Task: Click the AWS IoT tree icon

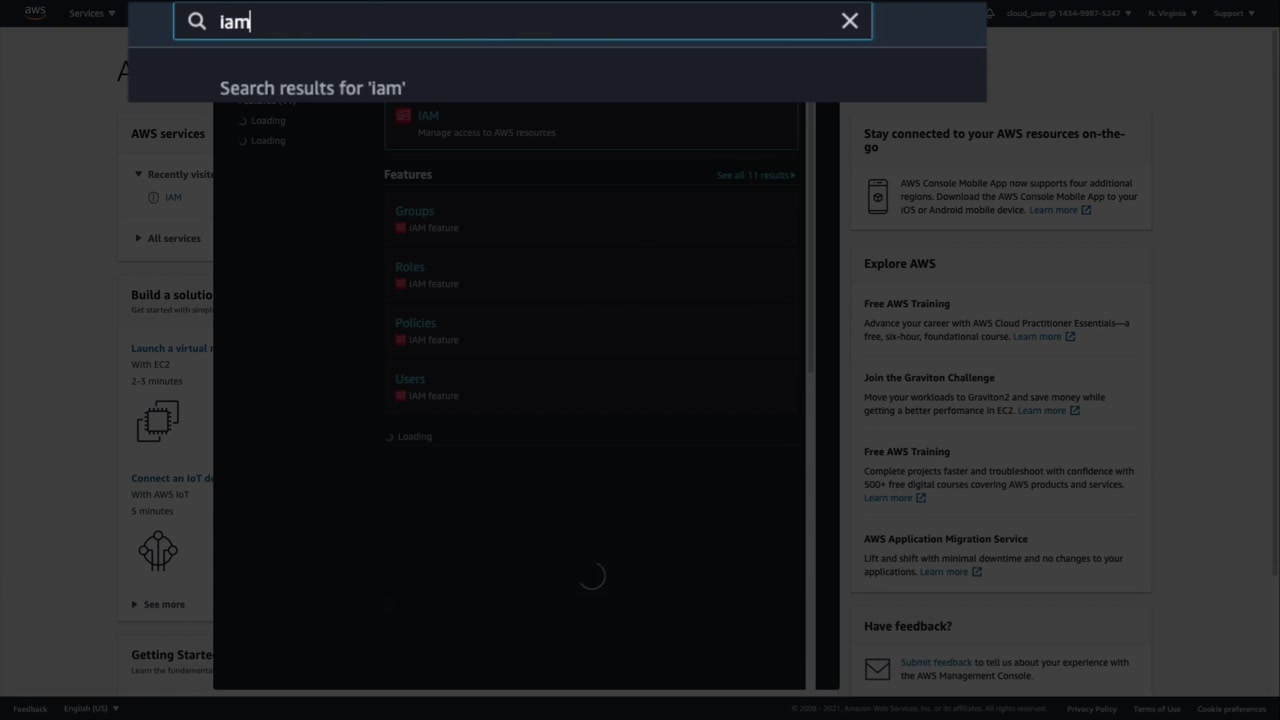Action: coord(157,550)
